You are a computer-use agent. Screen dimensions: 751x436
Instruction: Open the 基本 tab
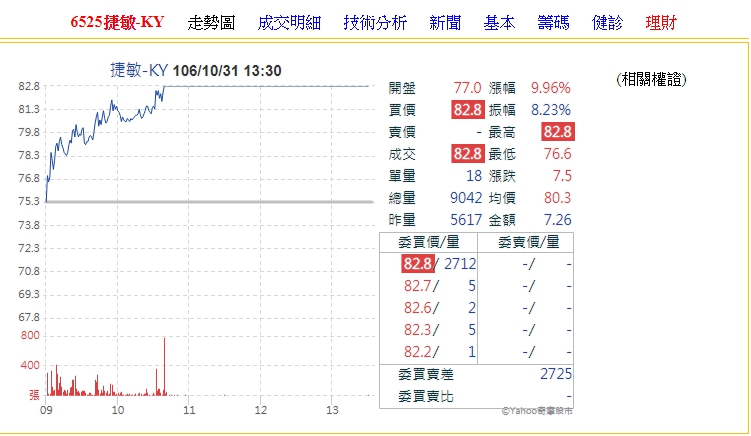point(499,23)
